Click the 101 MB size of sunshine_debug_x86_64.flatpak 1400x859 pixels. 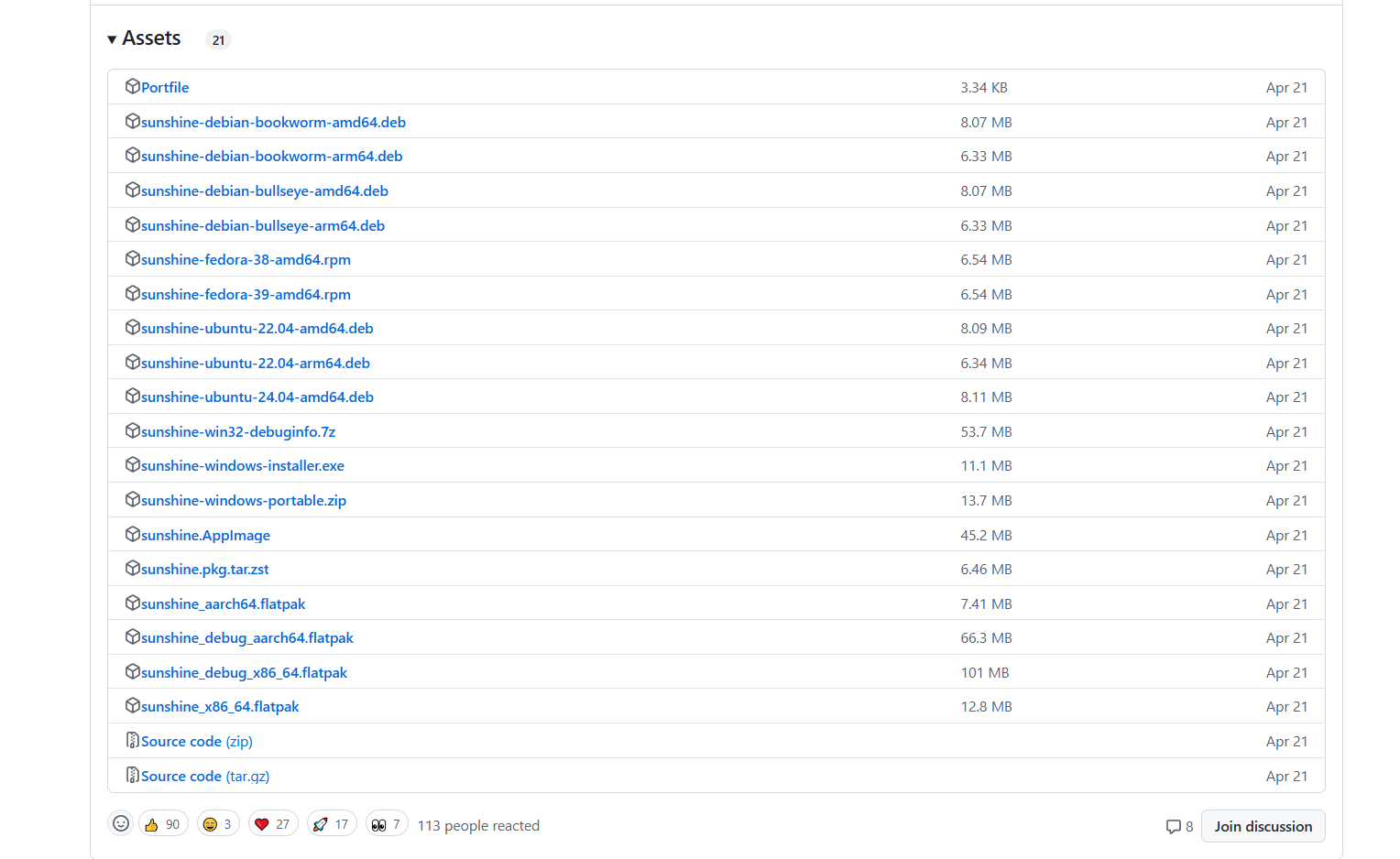[985, 672]
